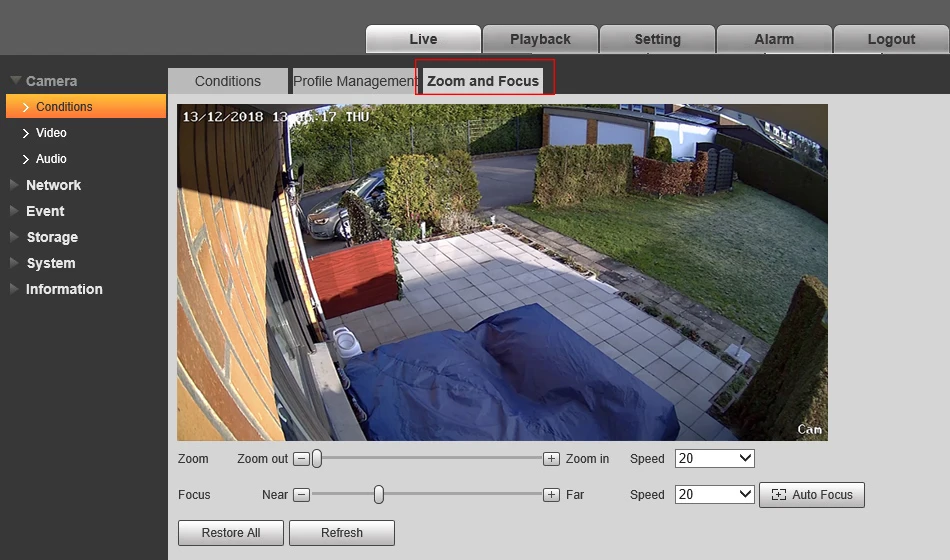Image resolution: width=950 pixels, height=560 pixels.
Task: Open the Zoom Speed dropdown
Action: click(x=715, y=458)
